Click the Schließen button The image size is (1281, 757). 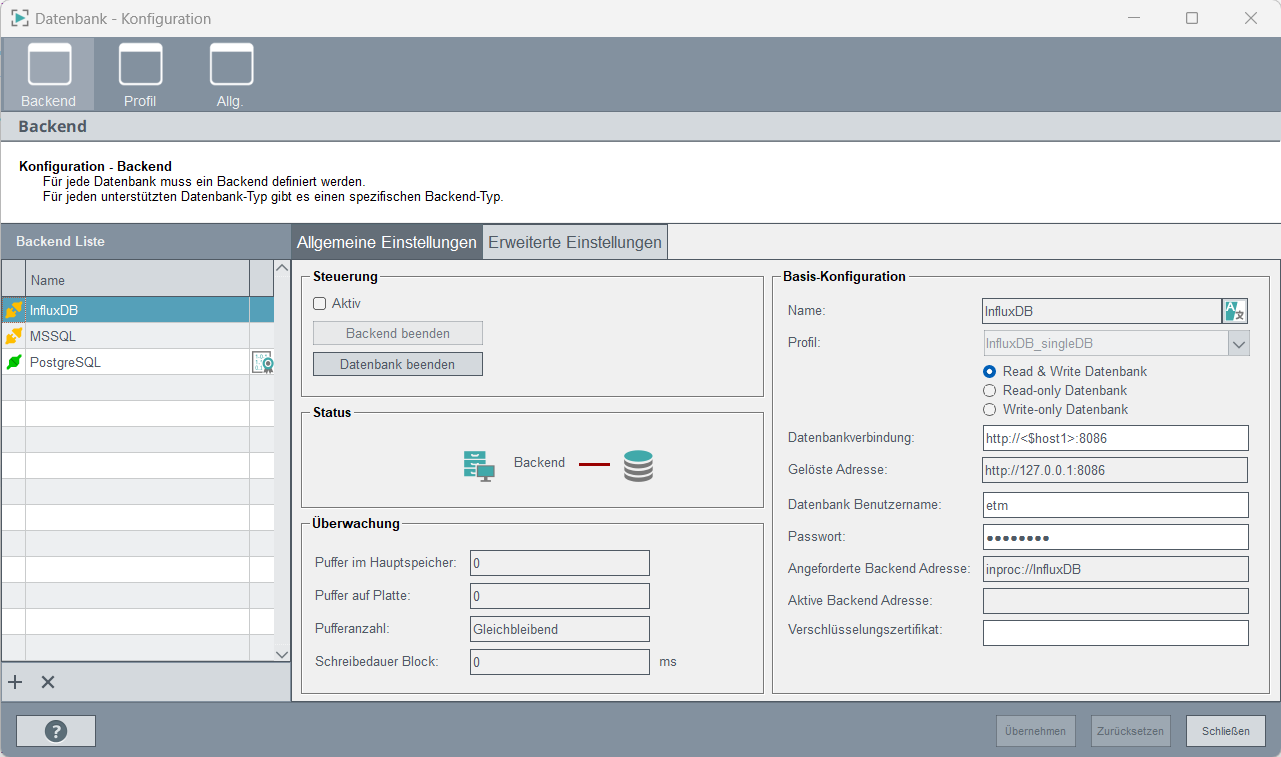point(1226,731)
